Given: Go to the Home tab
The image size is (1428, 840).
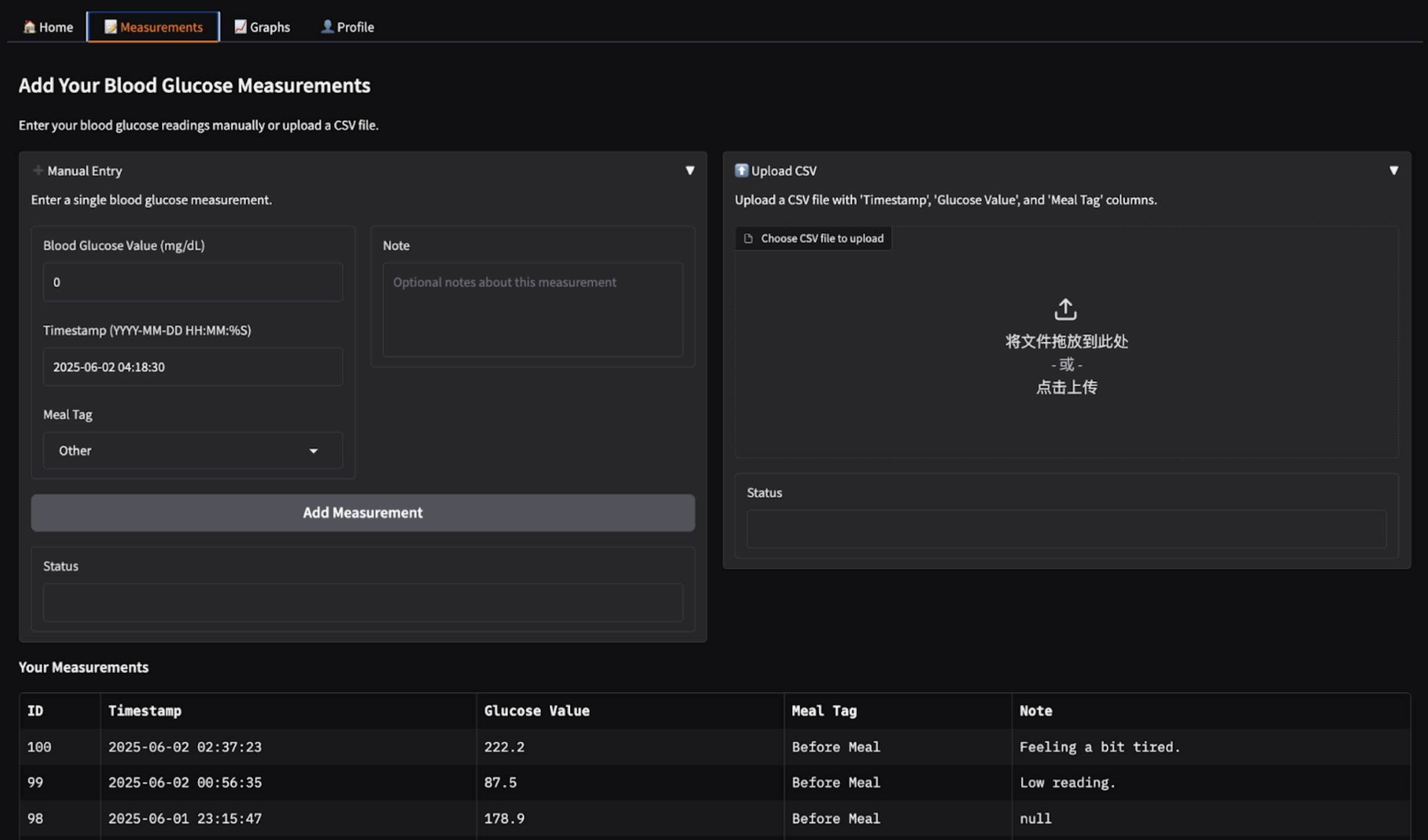Looking at the screenshot, I should (48, 27).
